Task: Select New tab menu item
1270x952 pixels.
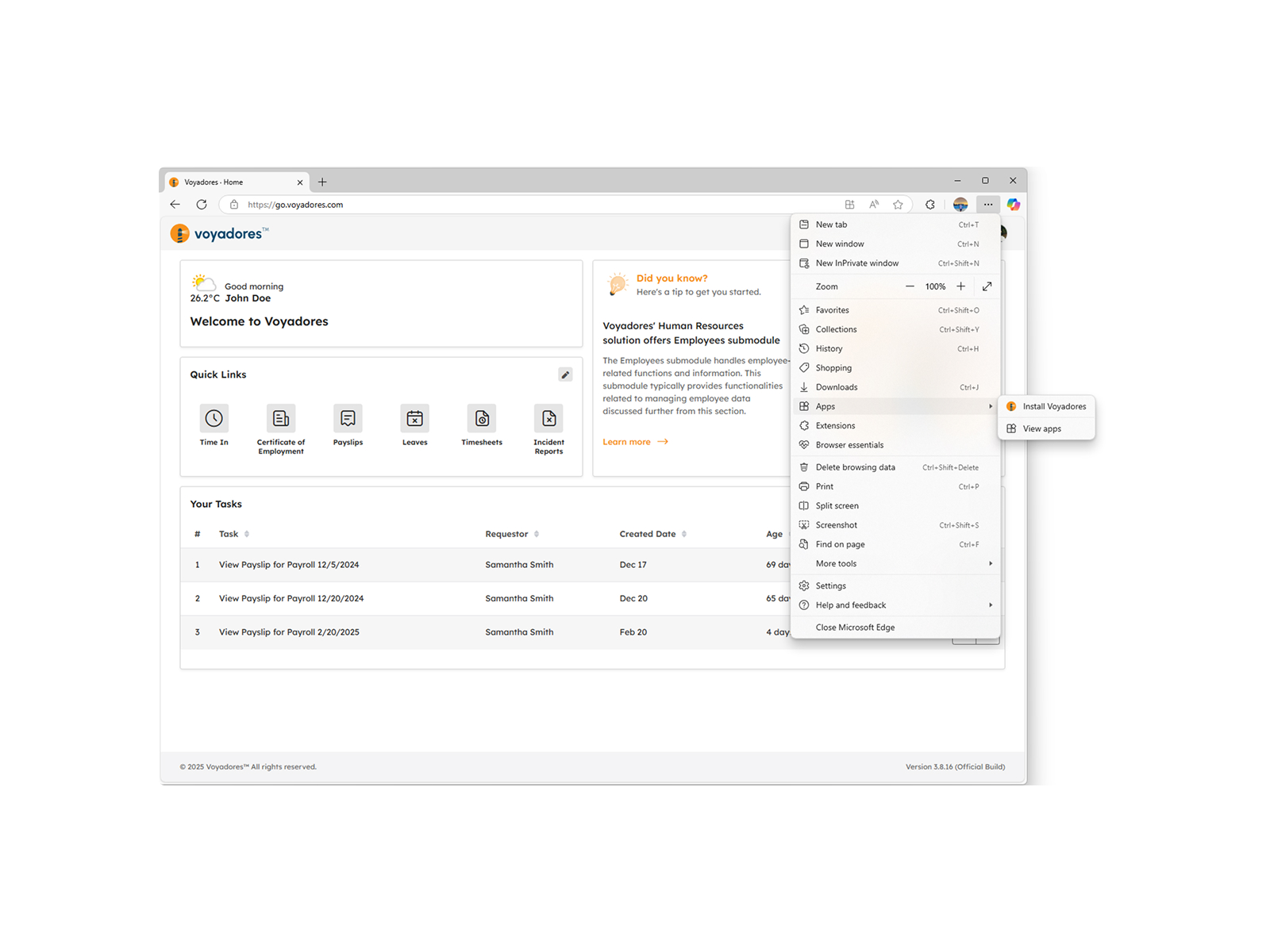Action: tap(895, 225)
